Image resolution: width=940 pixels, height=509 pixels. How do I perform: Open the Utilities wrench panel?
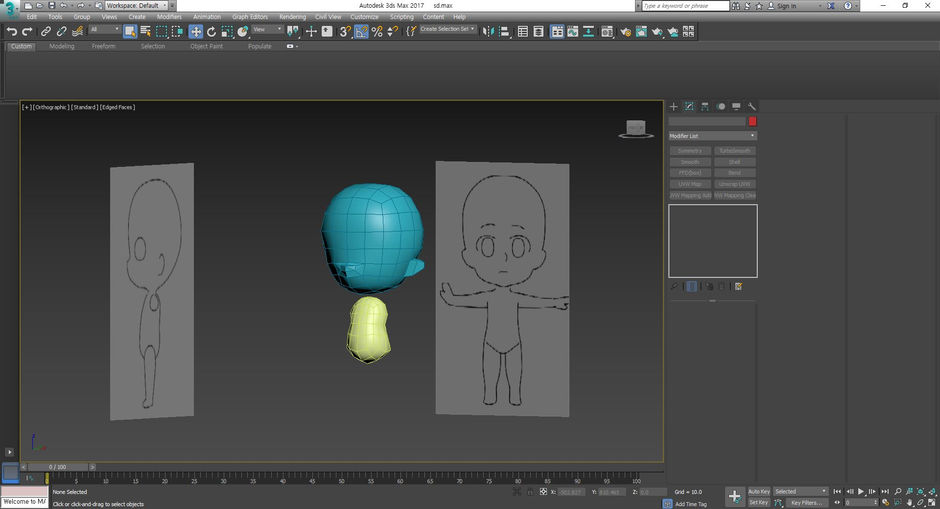tap(752, 106)
